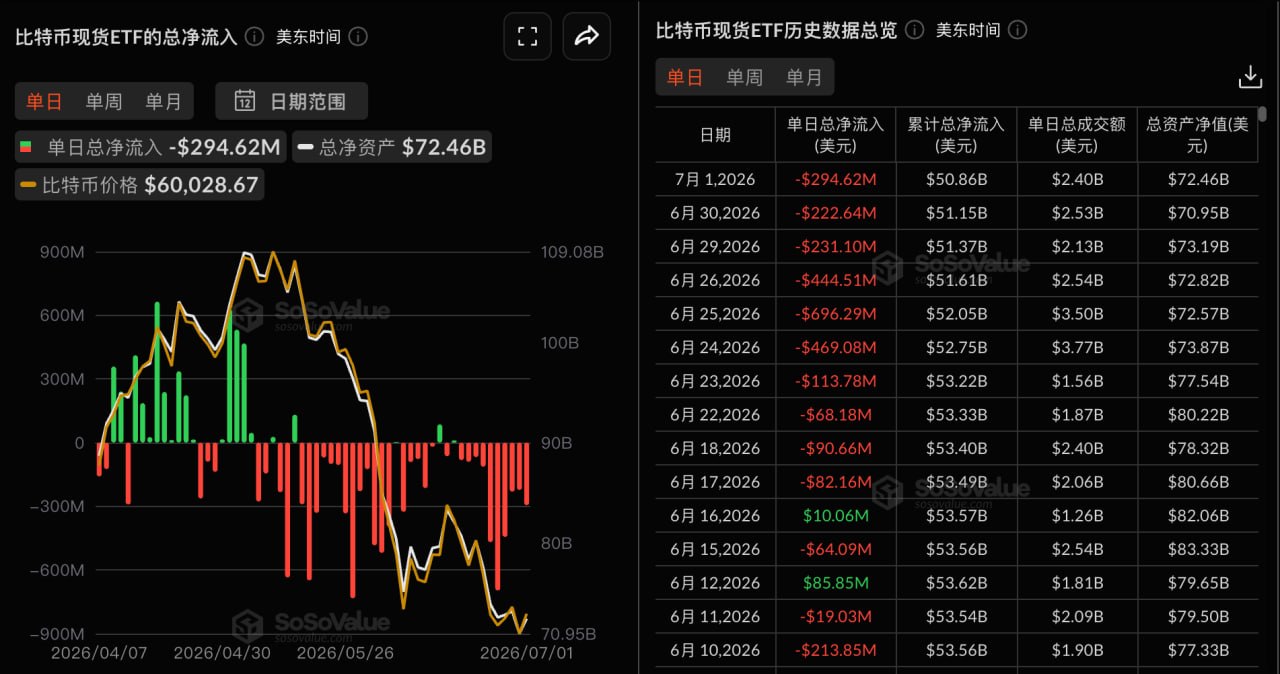The width and height of the screenshot is (1280, 674).
Task: Toggle 比特币价格 series in chart legend
Action: coord(139,185)
